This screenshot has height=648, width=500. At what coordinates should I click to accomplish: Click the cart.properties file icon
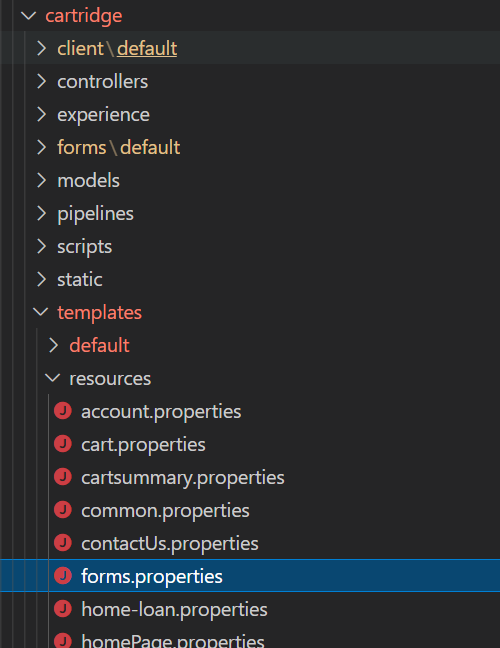(63, 444)
